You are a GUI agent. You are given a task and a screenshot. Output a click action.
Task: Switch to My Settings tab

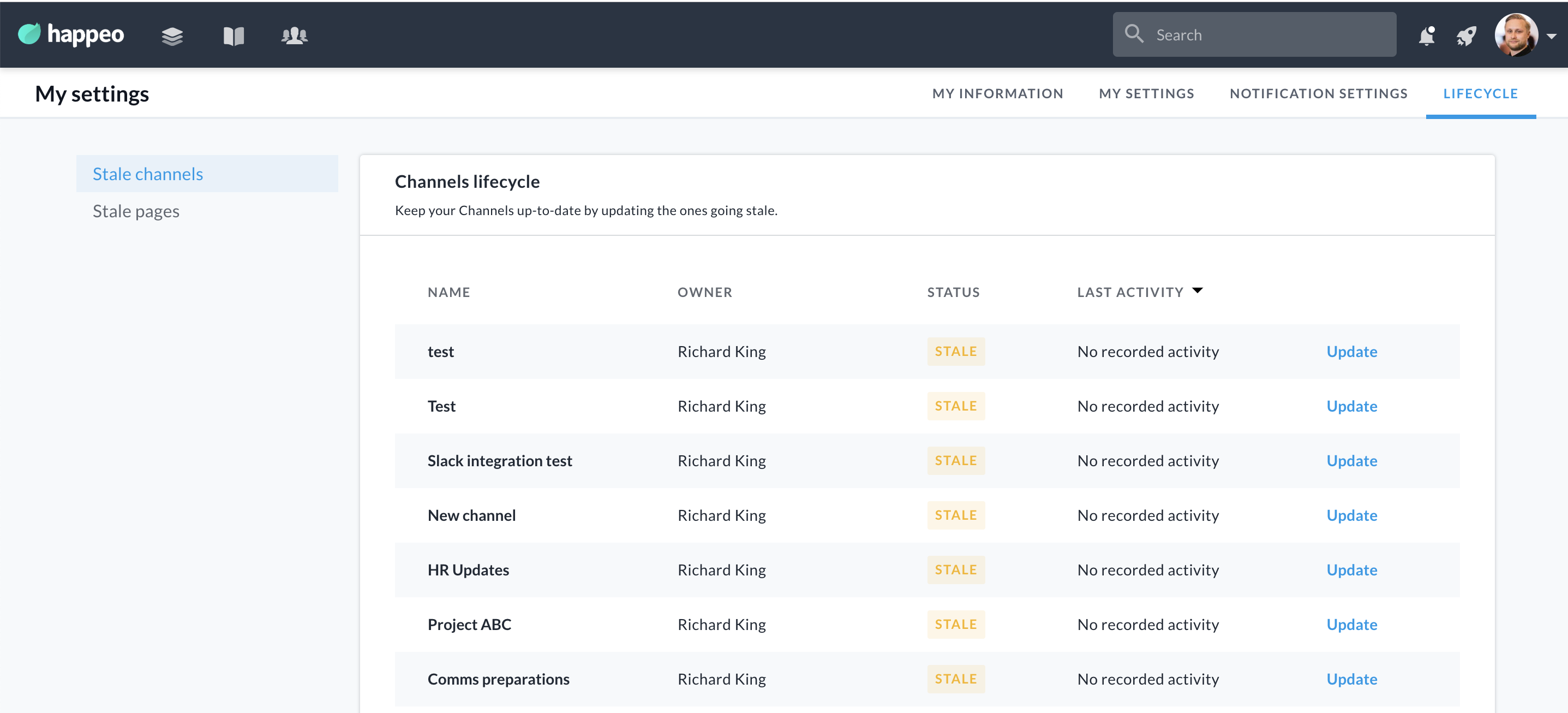coord(1146,94)
